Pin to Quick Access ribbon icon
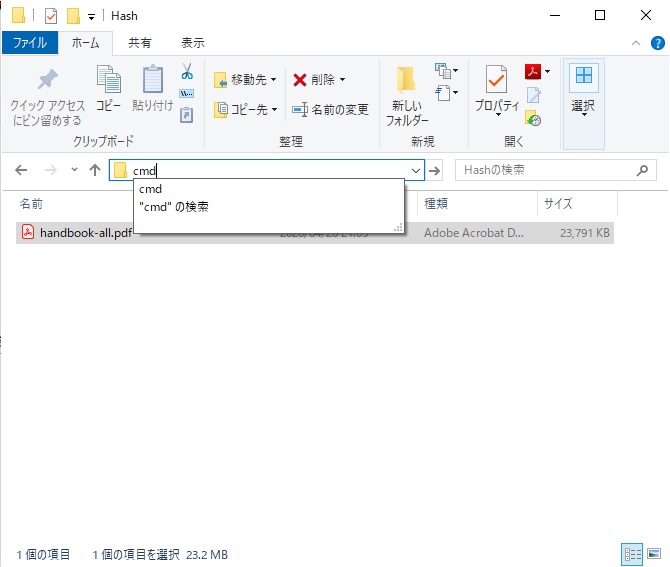The width and height of the screenshot is (670, 567). click(47, 97)
